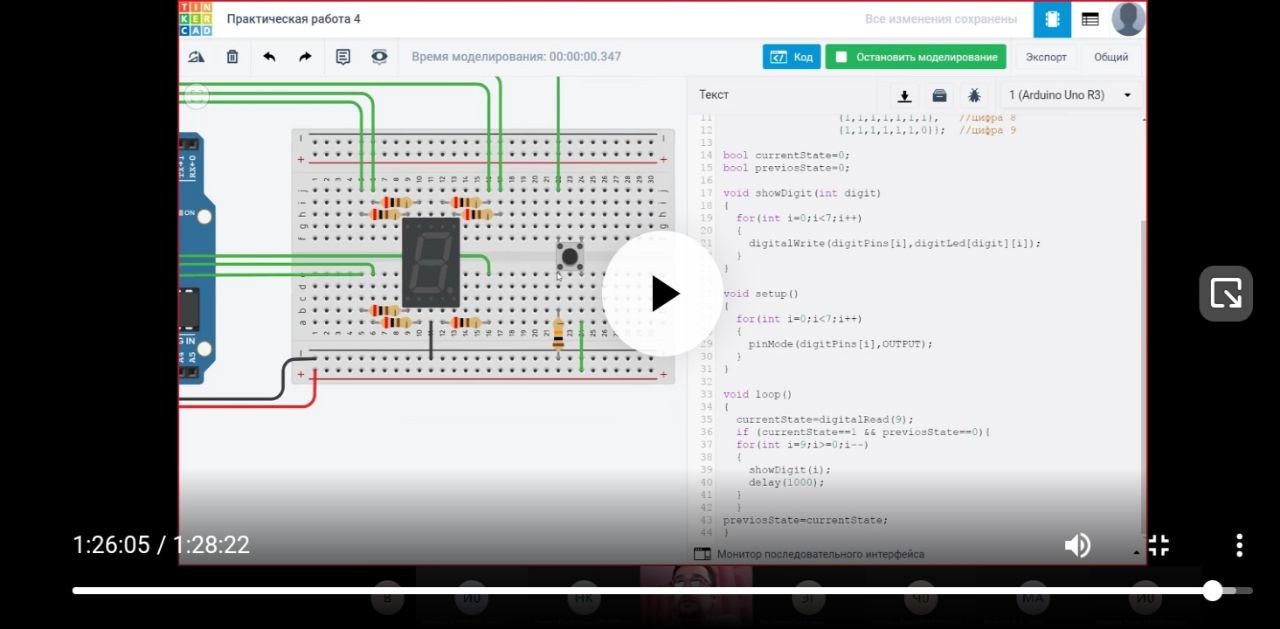1280x629 pixels.
Task: Click code line void setup()
Action: click(x=761, y=294)
